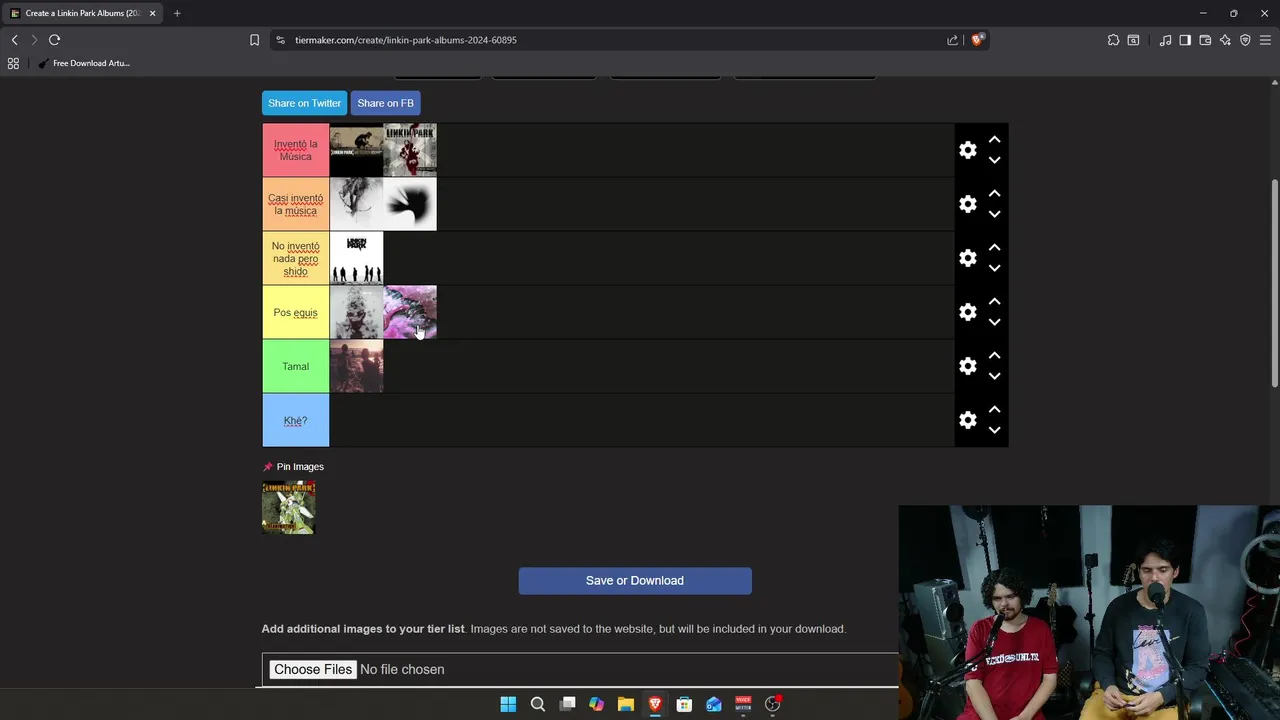1280x720 pixels.
Task: Select the No inventó nada pero shido label
Action: [296, 258]
